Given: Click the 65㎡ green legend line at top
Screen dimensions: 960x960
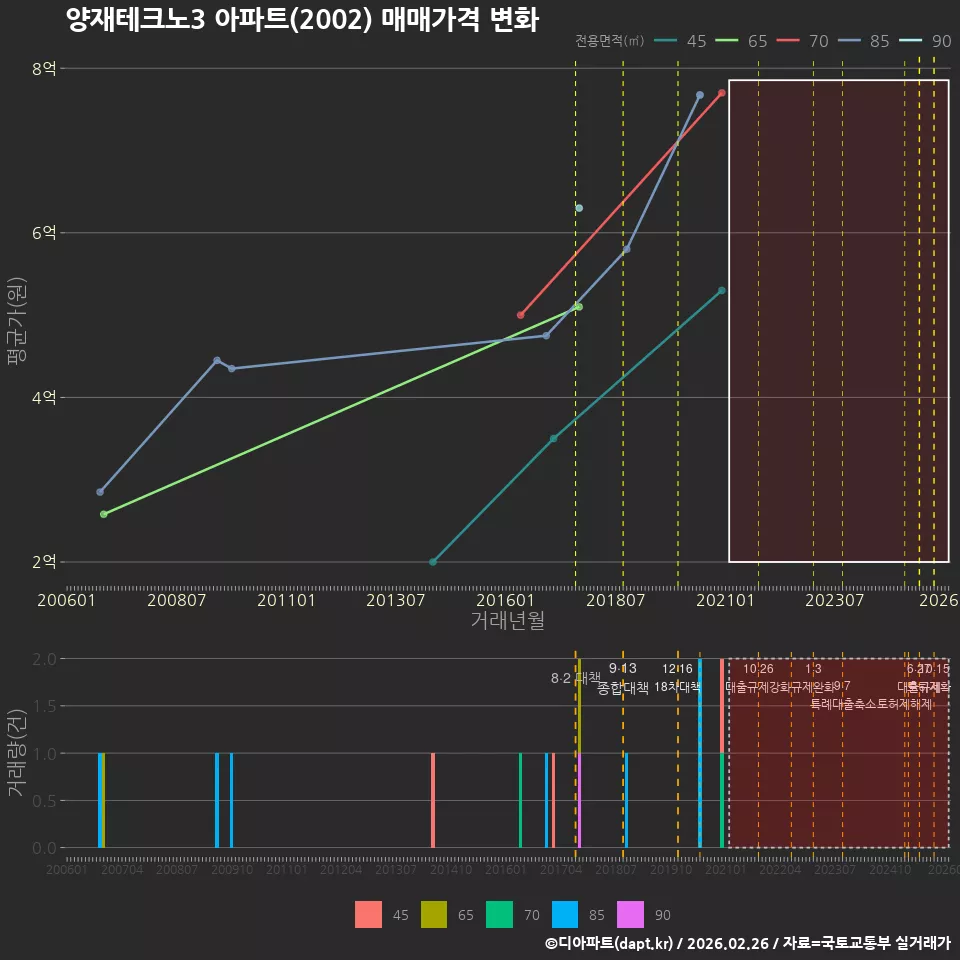Looking at the screenshot, I should click(727, 40).
